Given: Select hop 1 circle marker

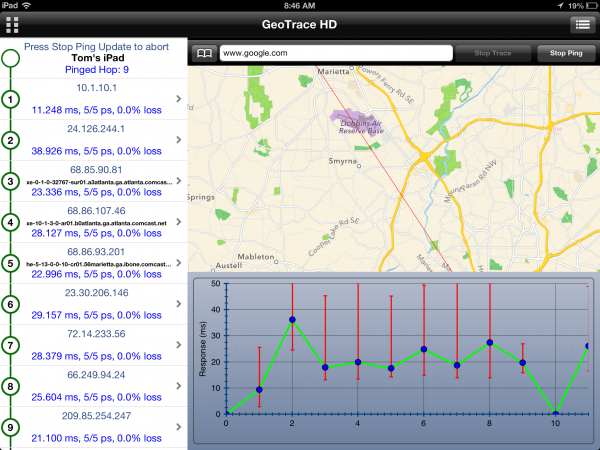Looking at the screenshot, I should (x=10, y=99).
